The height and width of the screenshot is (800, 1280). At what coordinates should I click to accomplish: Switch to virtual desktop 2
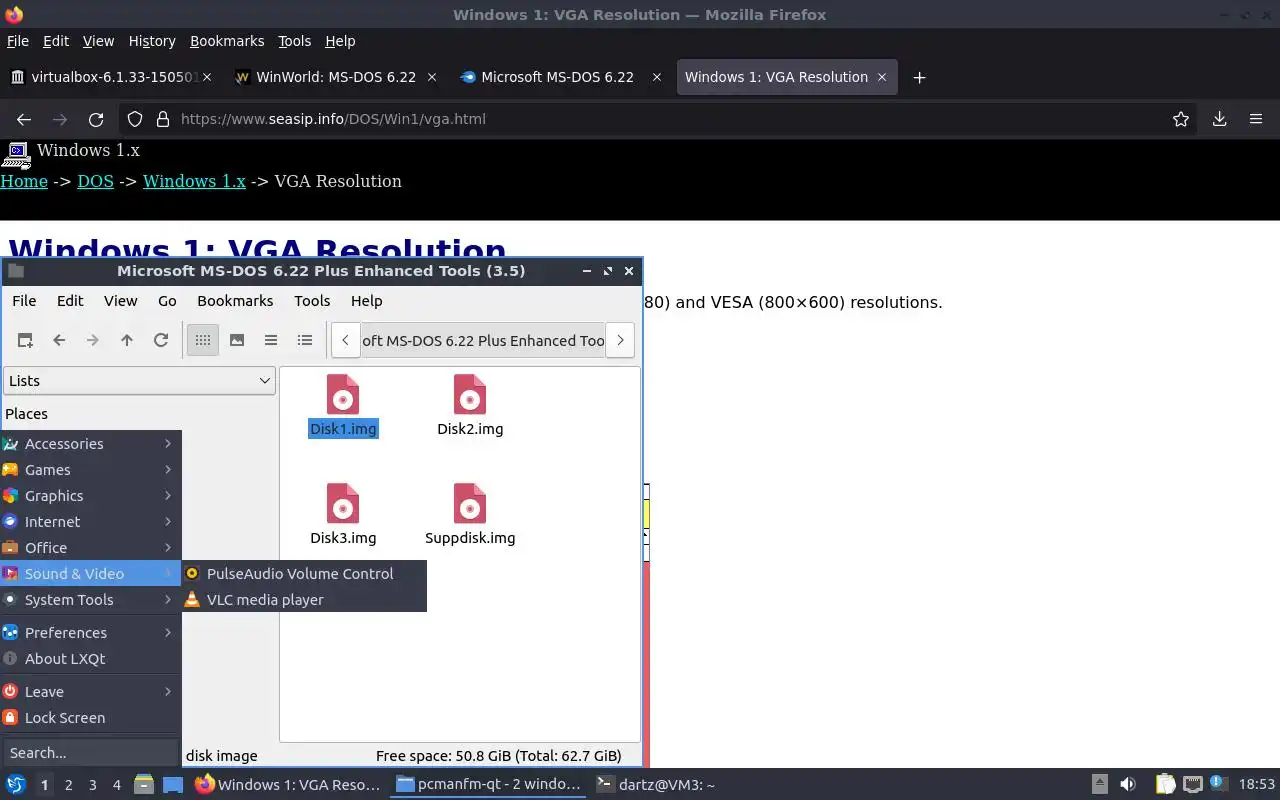[x=68, y=785]
